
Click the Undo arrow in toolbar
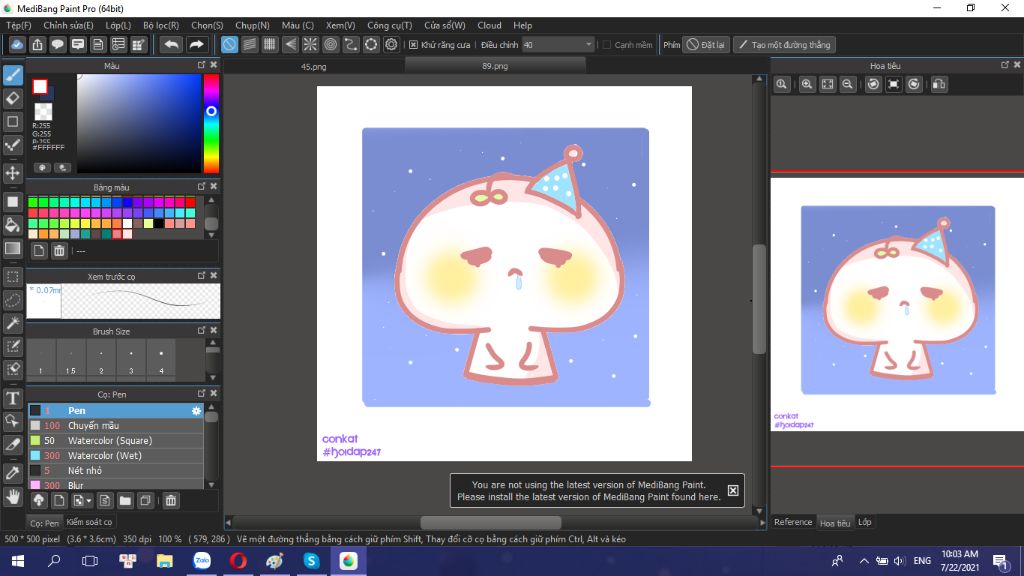(171, 44)
